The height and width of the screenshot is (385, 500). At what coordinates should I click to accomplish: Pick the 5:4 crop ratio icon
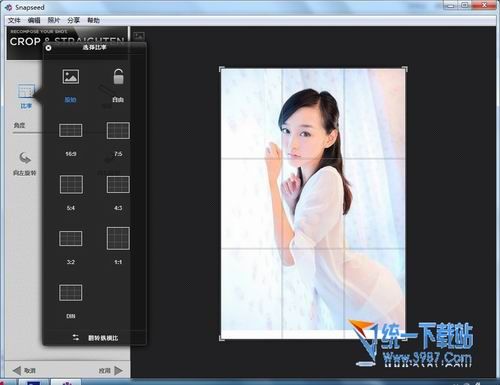[71, 184]
